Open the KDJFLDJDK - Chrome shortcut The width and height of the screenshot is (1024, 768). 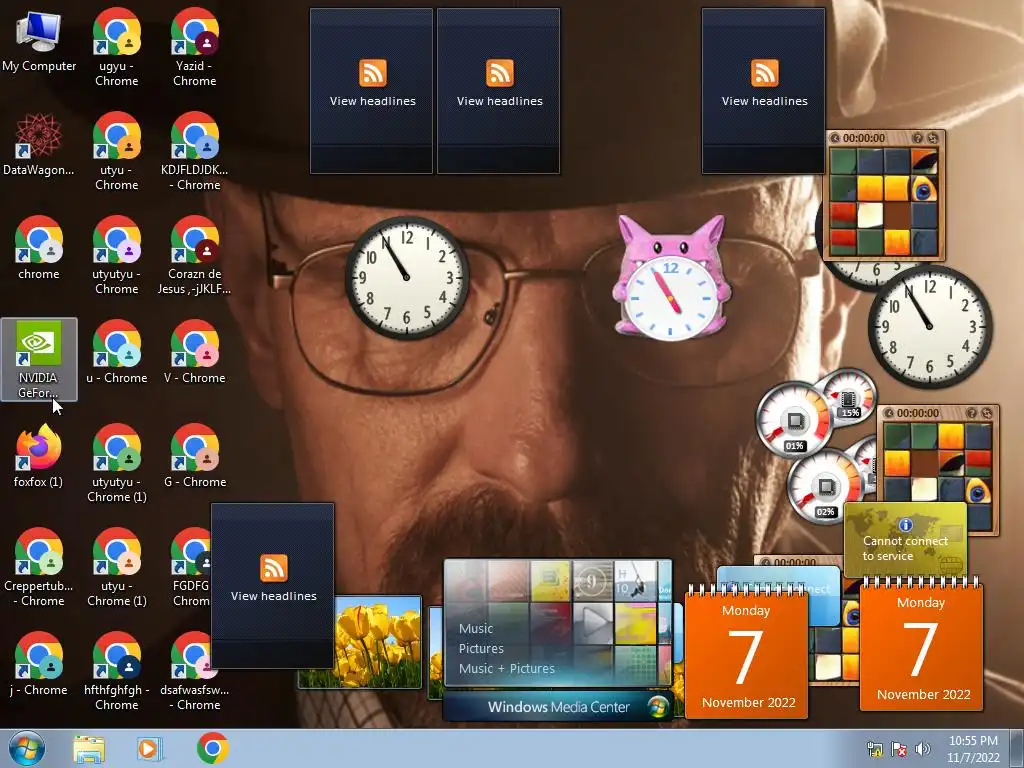(x=195, y=152)
